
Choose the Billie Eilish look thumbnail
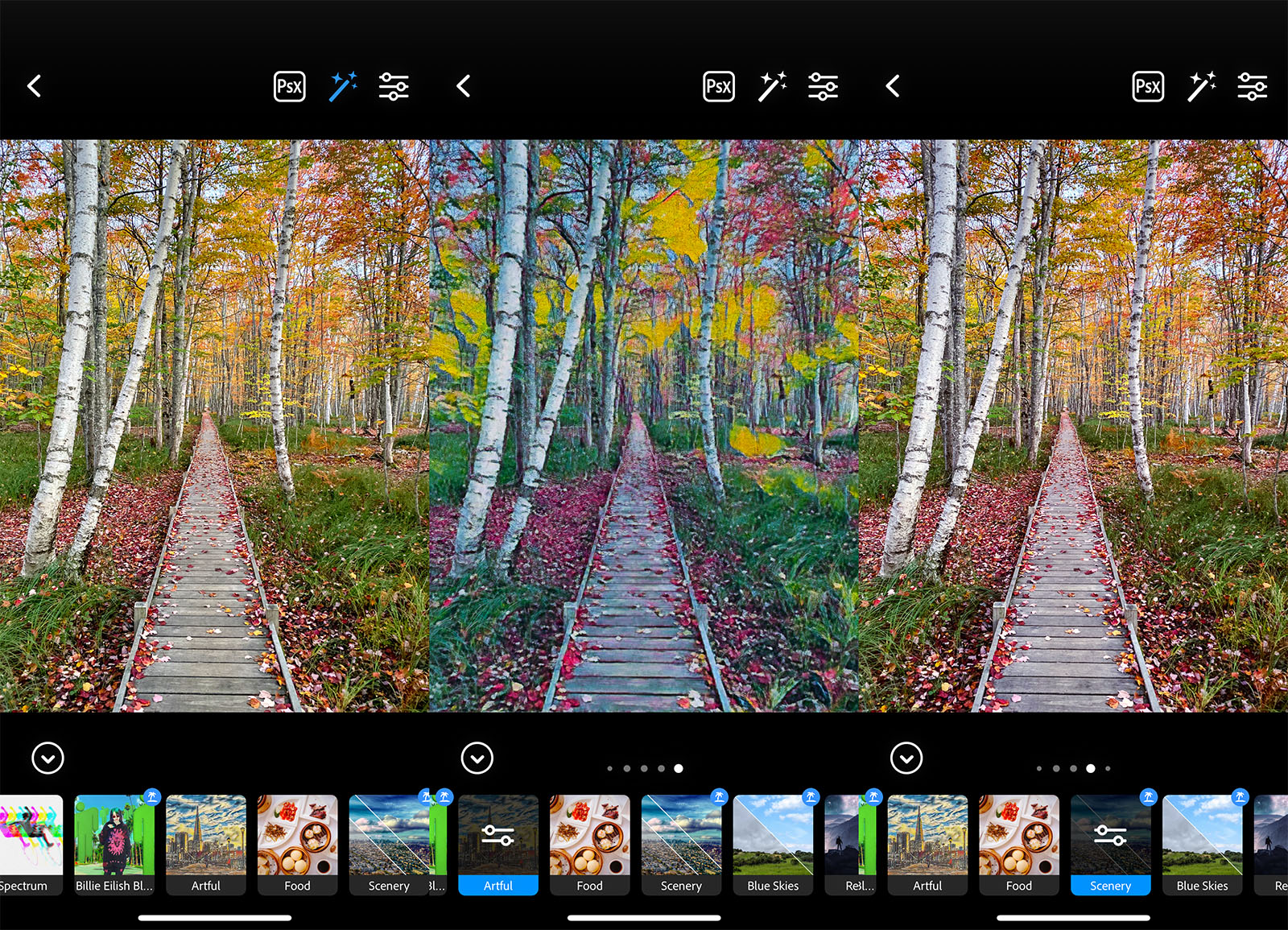click(114, 845)
